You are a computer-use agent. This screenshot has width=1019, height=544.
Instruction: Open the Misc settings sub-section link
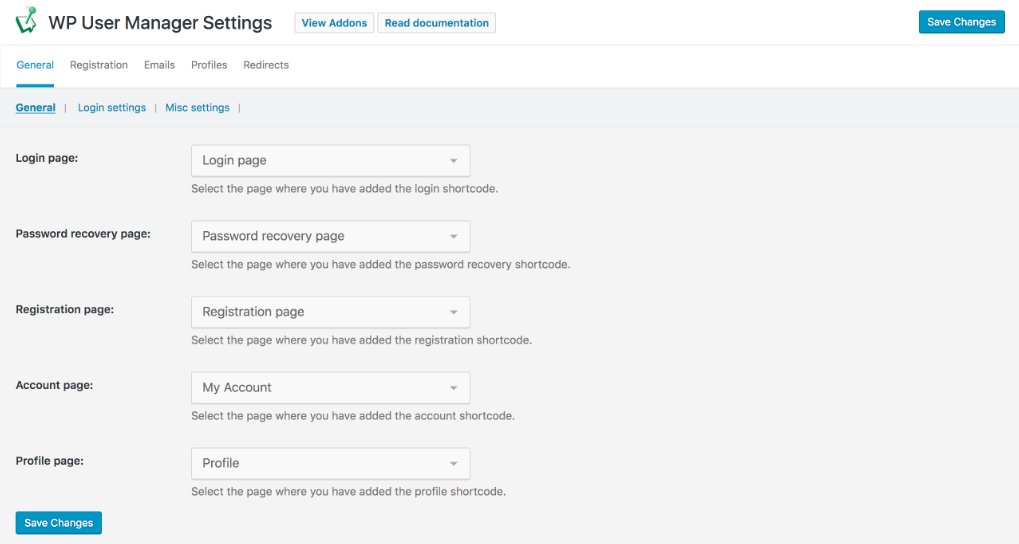pyautogui.click(x=197, y=108)
